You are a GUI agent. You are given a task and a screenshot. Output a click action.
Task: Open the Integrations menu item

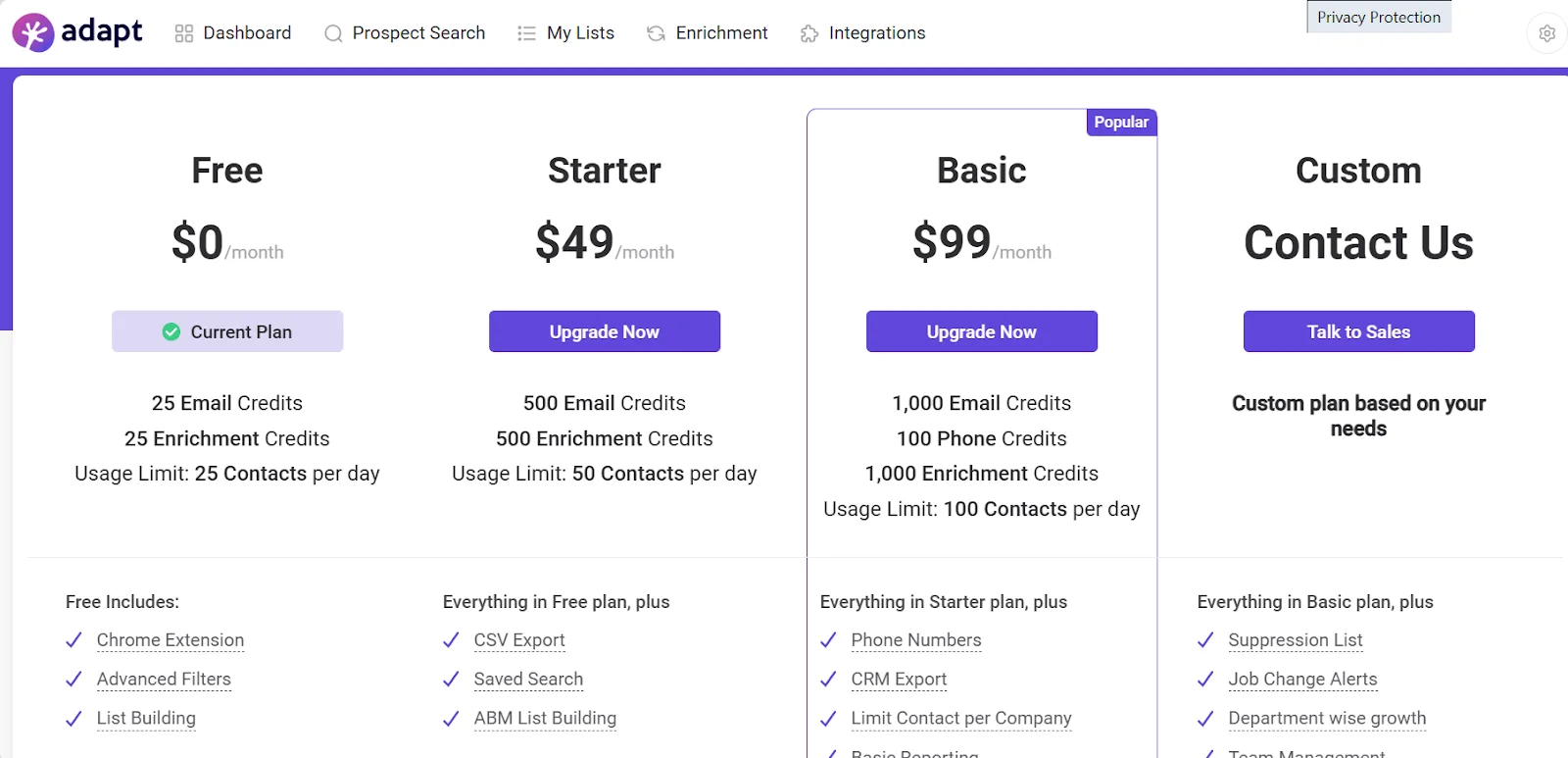pos(876,33)
